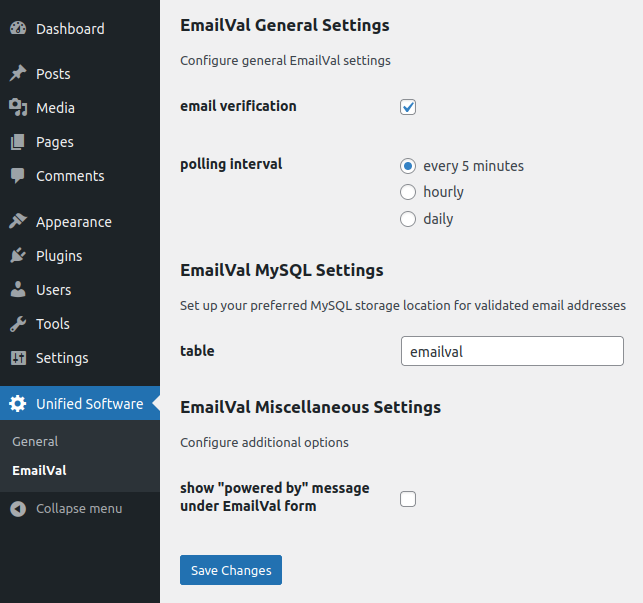Image resolution: width=643 pixels, height=603 pixels.
Task: Enable the "powered by" message checkbox
Action: coord(408,499)
